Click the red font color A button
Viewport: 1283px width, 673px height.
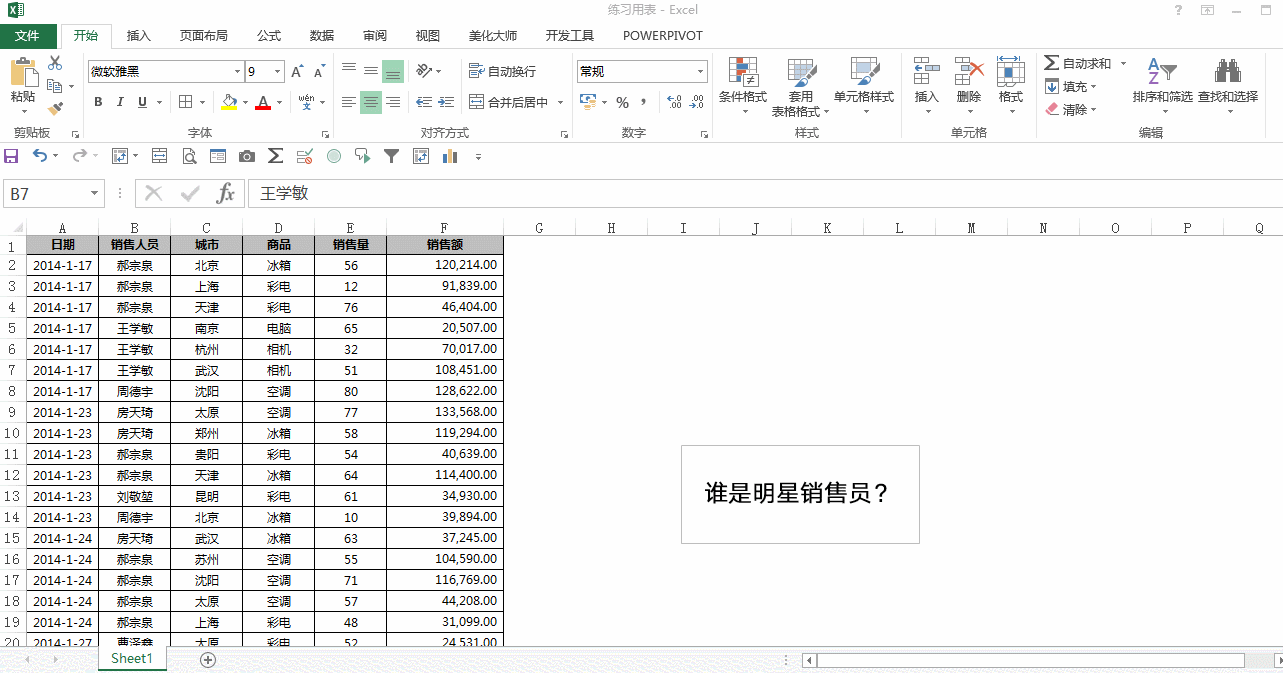263,102
